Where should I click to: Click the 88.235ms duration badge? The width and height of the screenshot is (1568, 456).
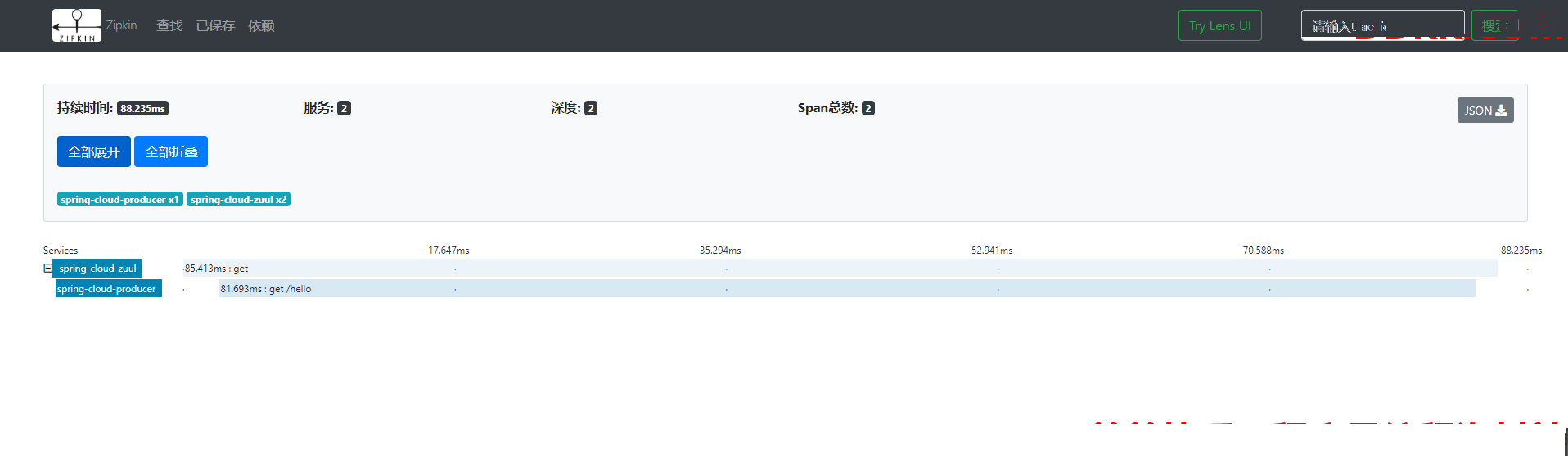coord(142,108)
